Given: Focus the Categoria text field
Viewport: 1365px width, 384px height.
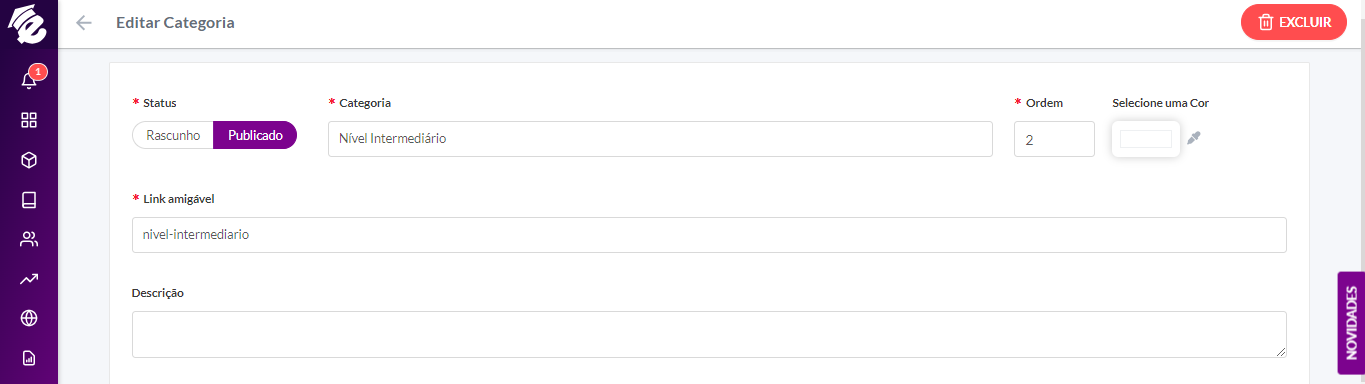Looking at the screenshot, I should (x=660, y=139).
